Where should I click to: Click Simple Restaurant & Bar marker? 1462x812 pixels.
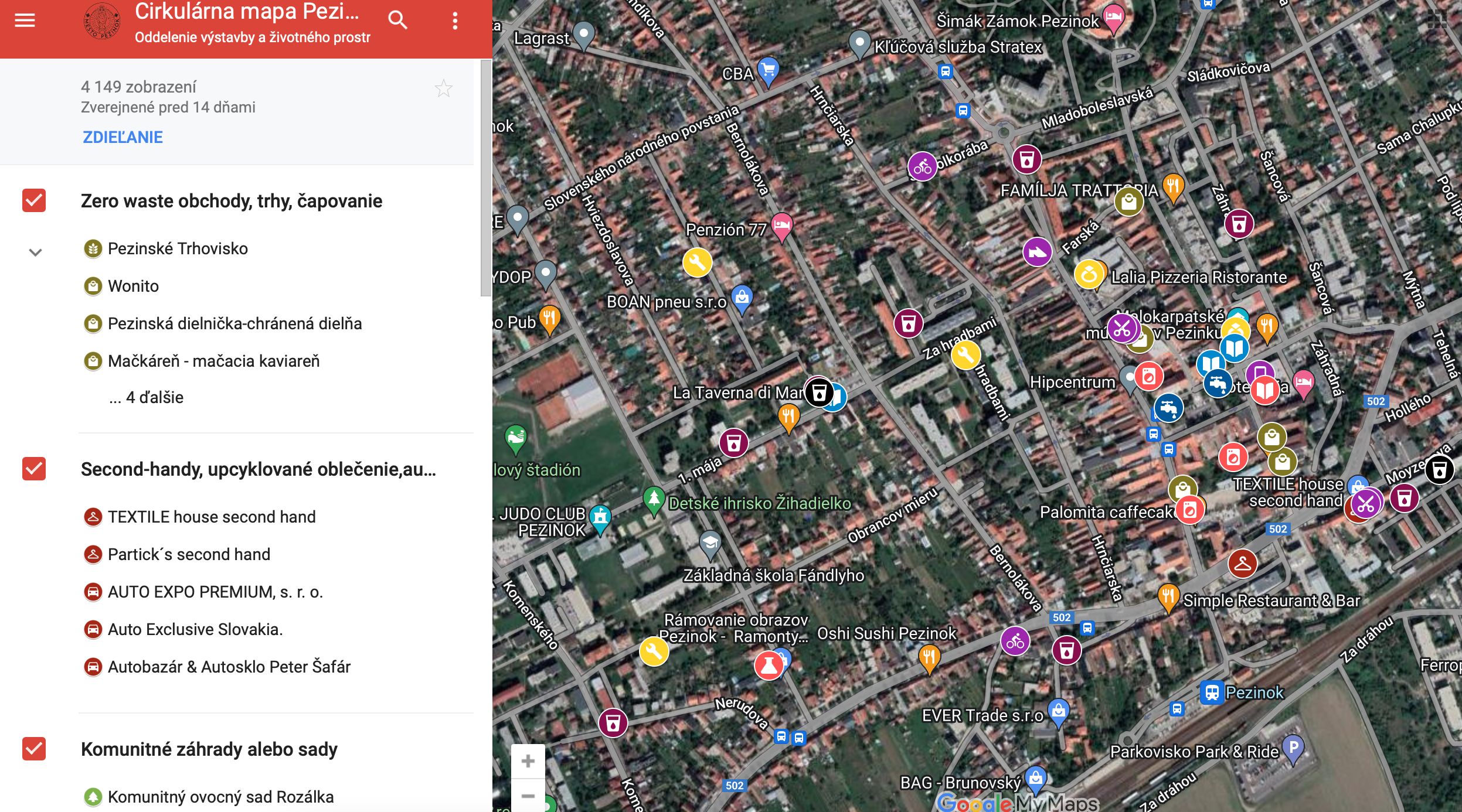(x=1168, y=598)
